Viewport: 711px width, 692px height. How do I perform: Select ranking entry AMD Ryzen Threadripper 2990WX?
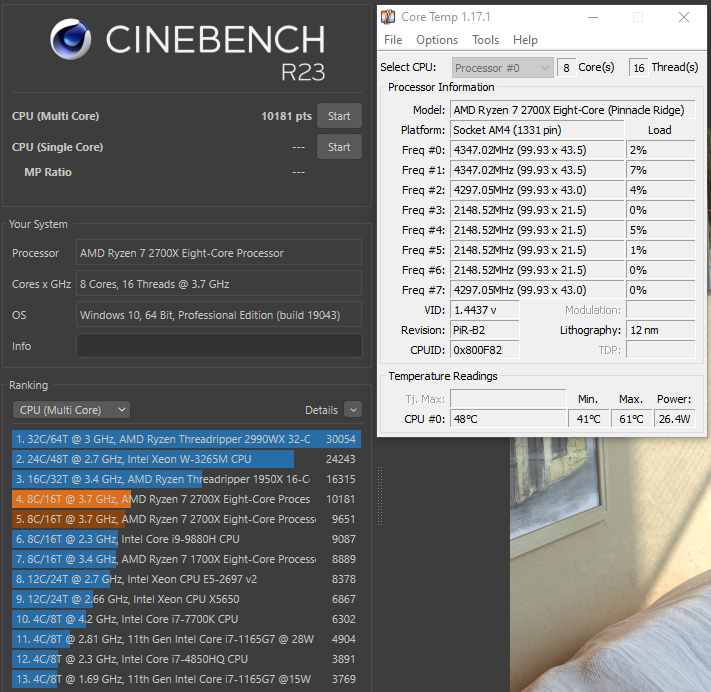pyautogui.click(x=186, y=439)
